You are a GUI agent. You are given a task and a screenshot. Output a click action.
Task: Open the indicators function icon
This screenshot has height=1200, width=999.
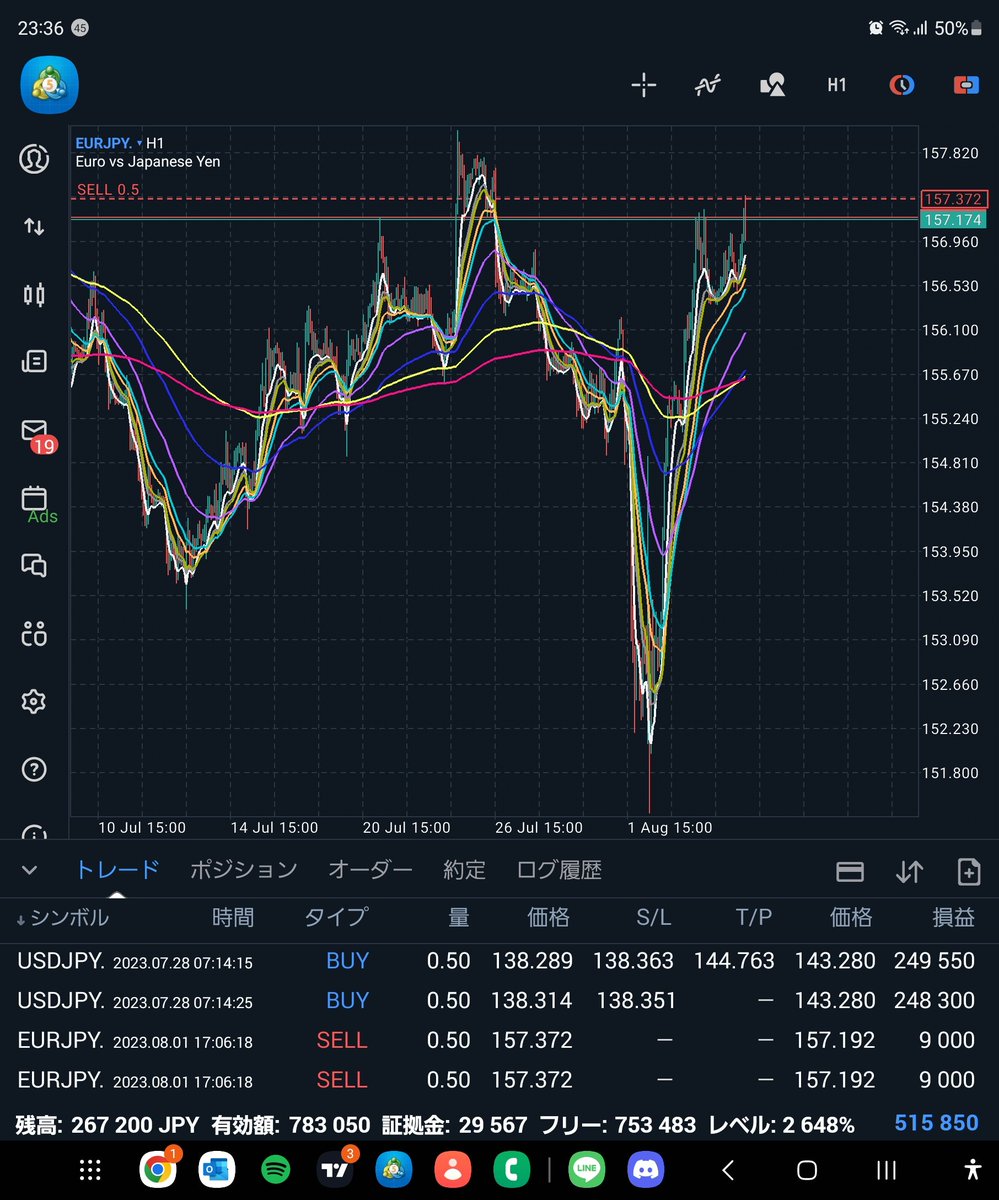pos(708,85)
